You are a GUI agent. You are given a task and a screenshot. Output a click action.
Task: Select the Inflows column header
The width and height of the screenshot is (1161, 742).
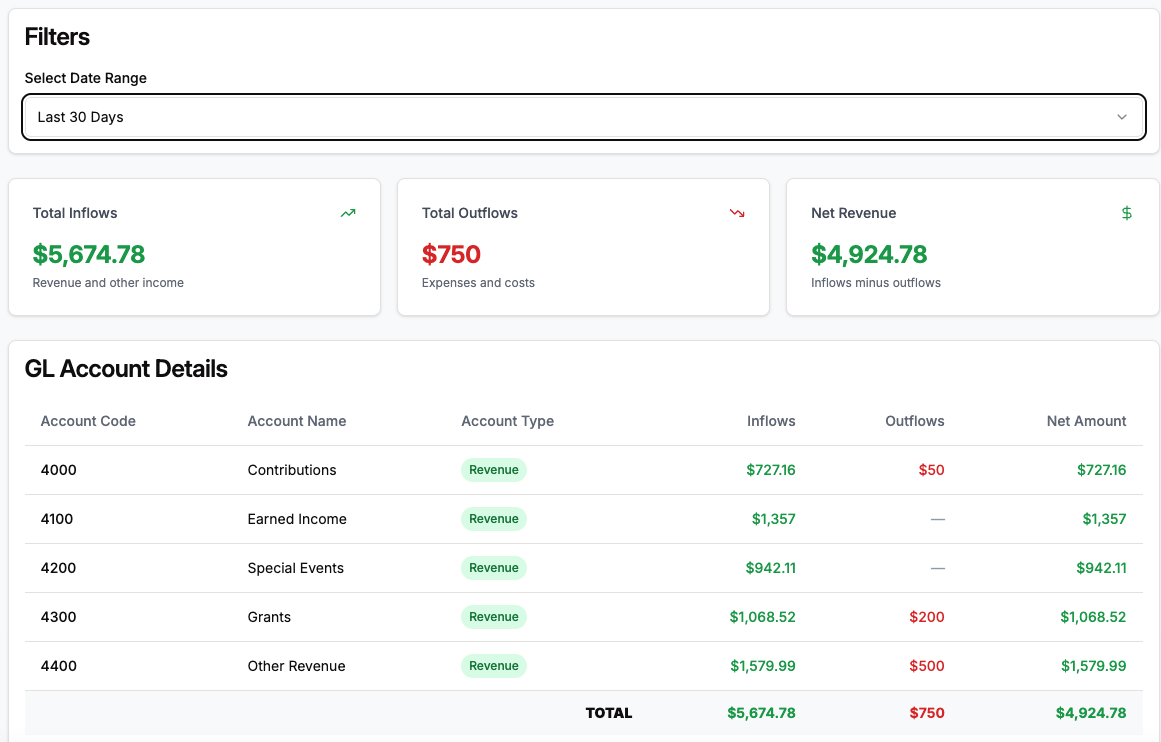tap(771, 421)
